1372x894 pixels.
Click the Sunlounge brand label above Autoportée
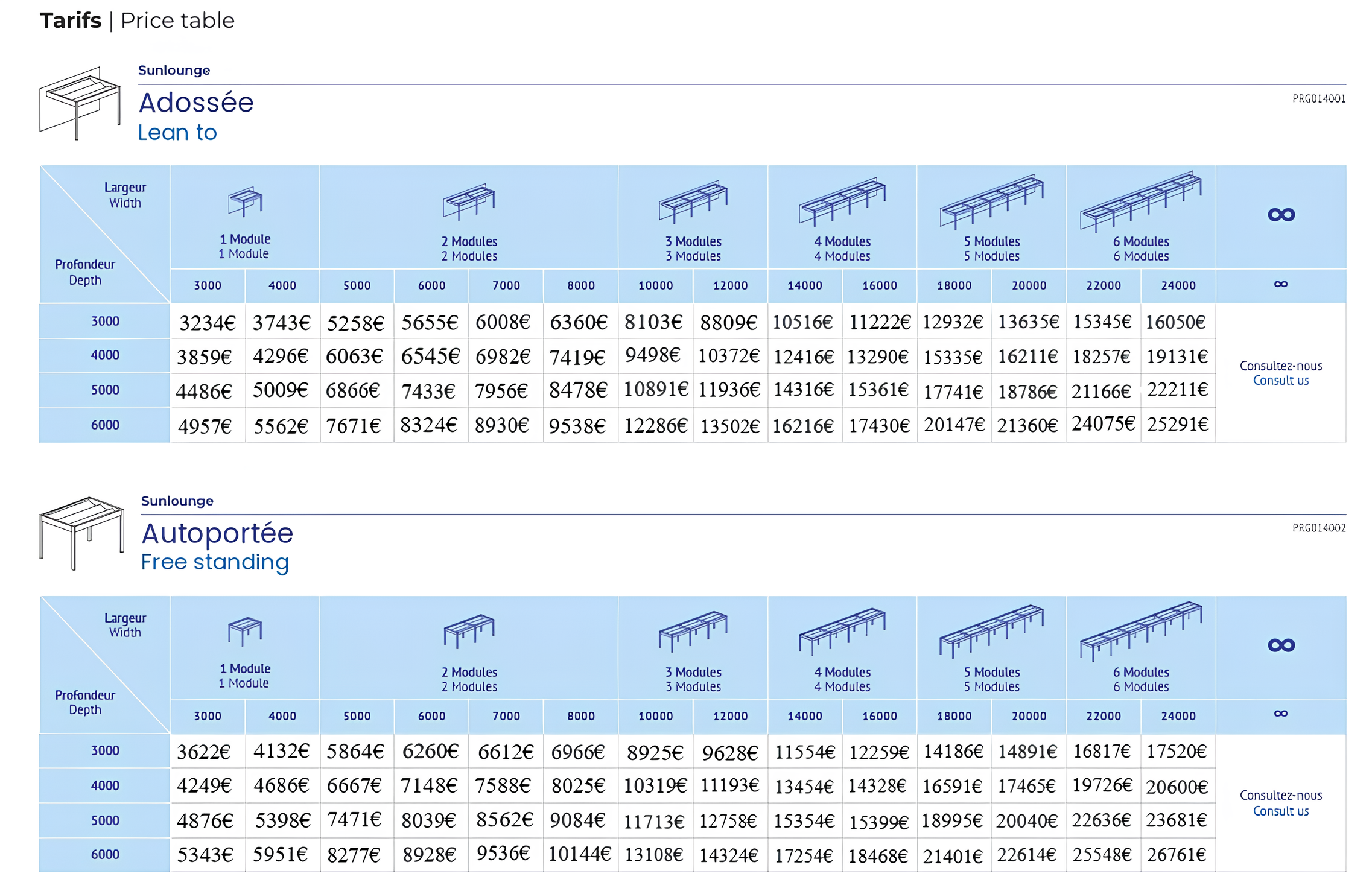[x=177, y=501]
